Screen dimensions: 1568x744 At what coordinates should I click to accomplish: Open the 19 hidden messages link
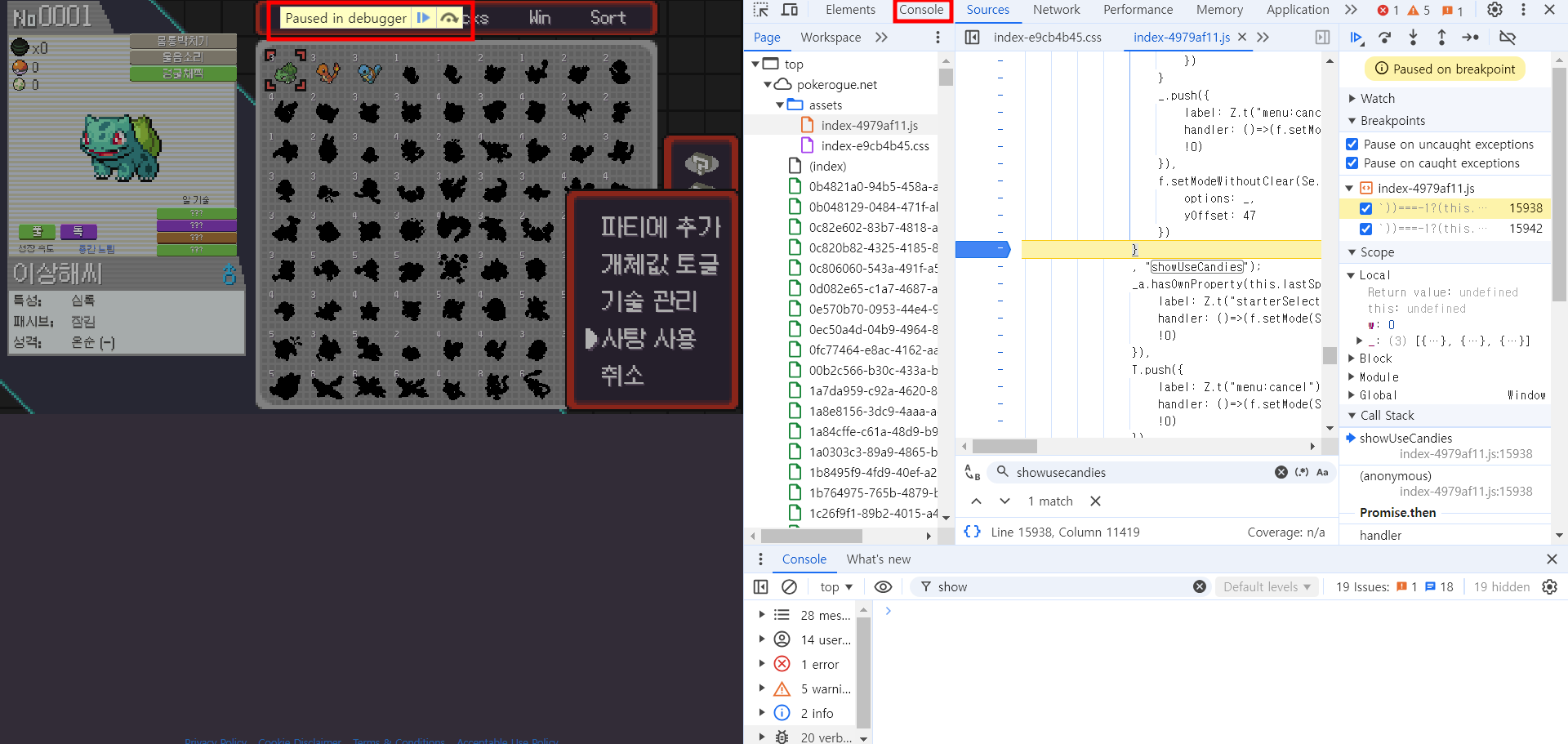[x=1501, y=587]
